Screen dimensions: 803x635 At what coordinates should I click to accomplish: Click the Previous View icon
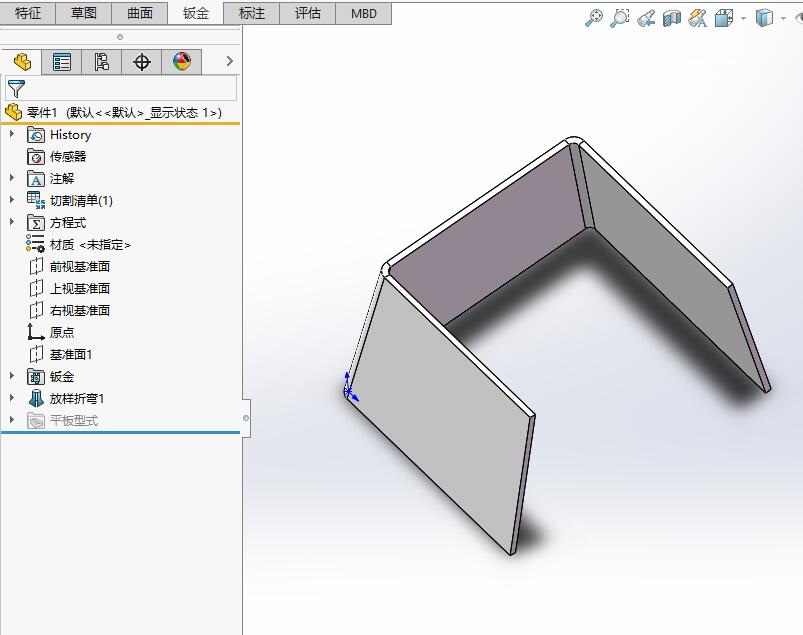[x=647, y=17]
